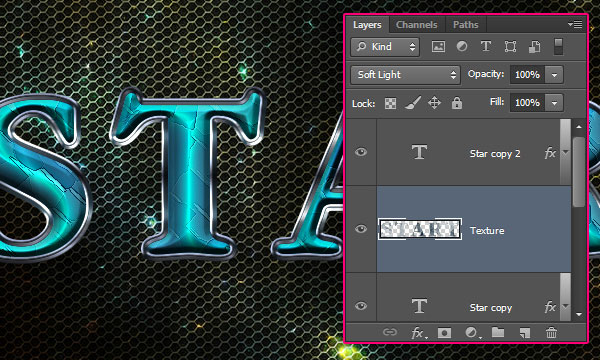Click the Fill label
The image size is (600, 360).
tap(497, 102)
